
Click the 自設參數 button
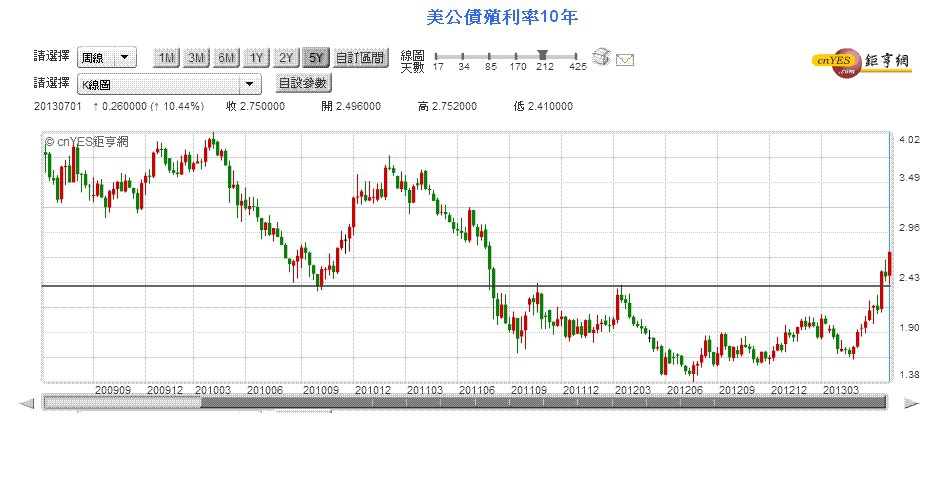[x=302, y=84]
